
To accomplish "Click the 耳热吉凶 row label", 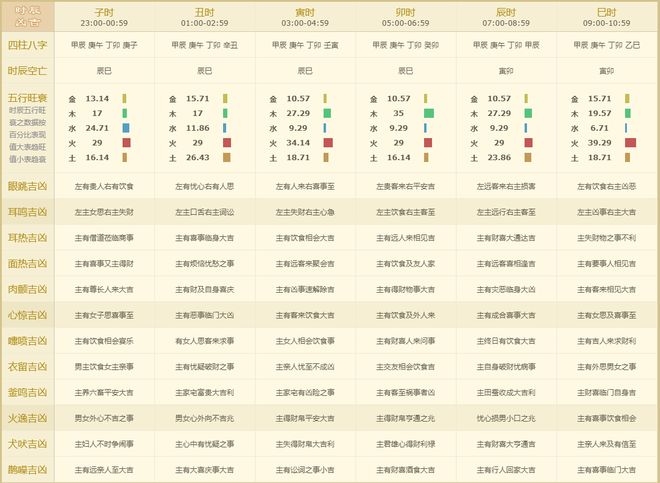I will 27,237.
